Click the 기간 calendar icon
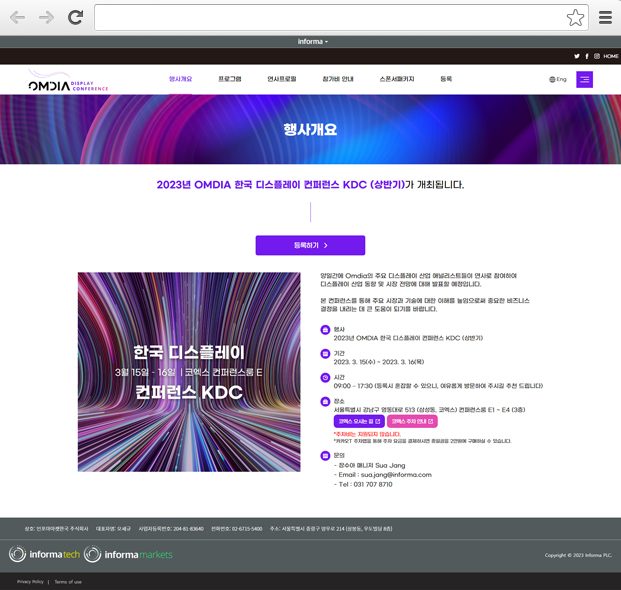The height and width of the screenshot is (590, 621). [325, 354]
